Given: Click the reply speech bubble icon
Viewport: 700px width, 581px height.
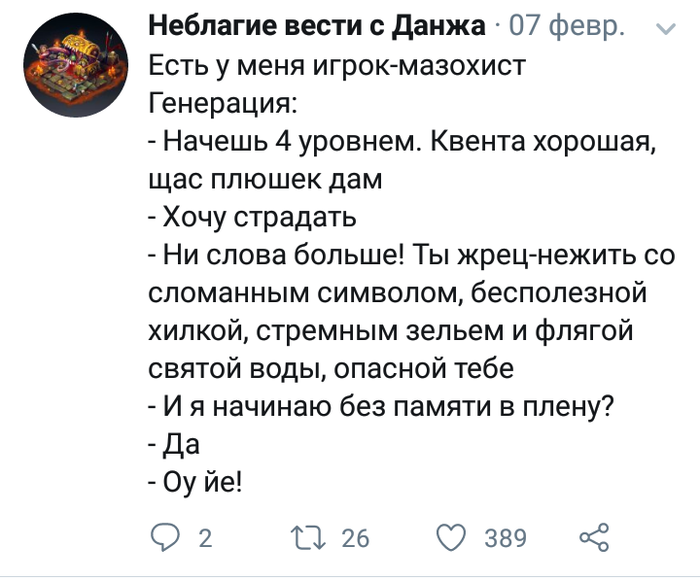Looking at the screenshot, I should 164,538.
